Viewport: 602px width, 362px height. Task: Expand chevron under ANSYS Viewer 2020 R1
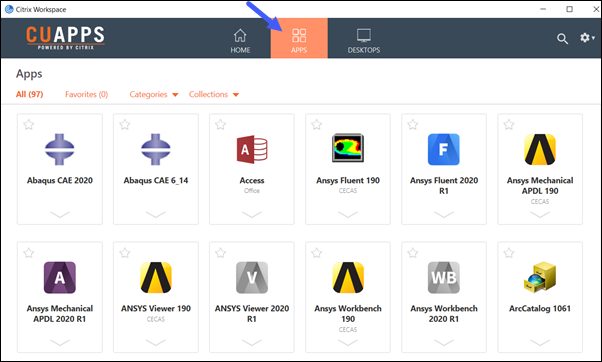point(252,342)
